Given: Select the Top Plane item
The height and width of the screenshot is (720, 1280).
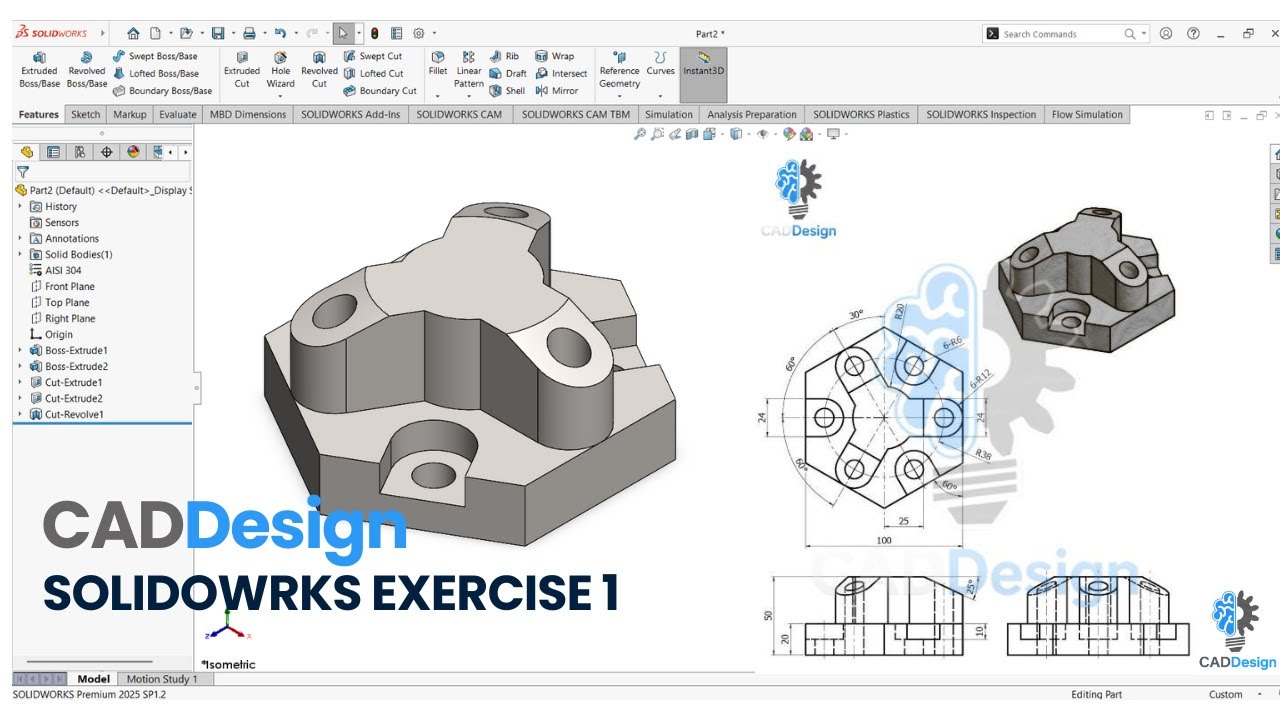Looking at the screenshot, I should (x=60, y=302).
